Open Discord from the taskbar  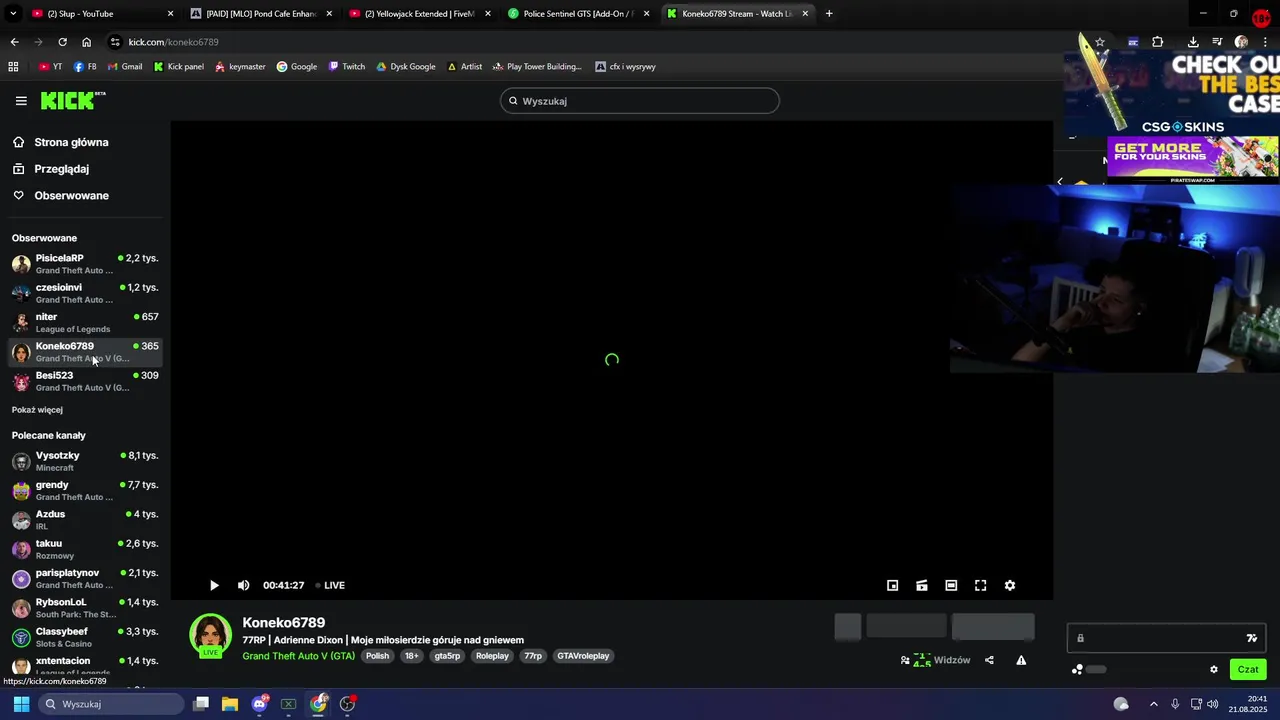click(x=260, y=704)
